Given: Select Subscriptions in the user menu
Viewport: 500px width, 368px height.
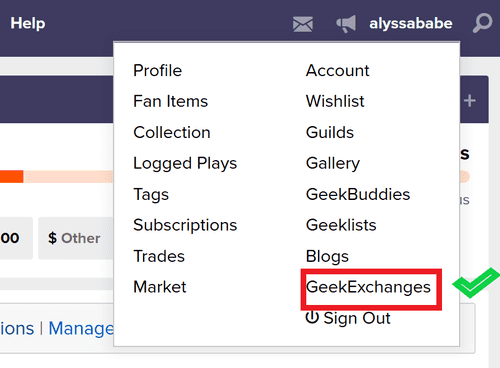Looking at the screenshot, I should coord(185,225).
